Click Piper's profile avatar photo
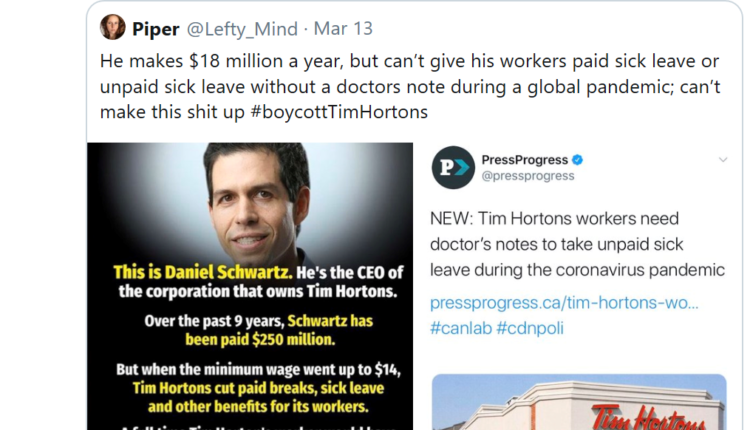Viewport: 750px width, 430px height. coord(113,27)
